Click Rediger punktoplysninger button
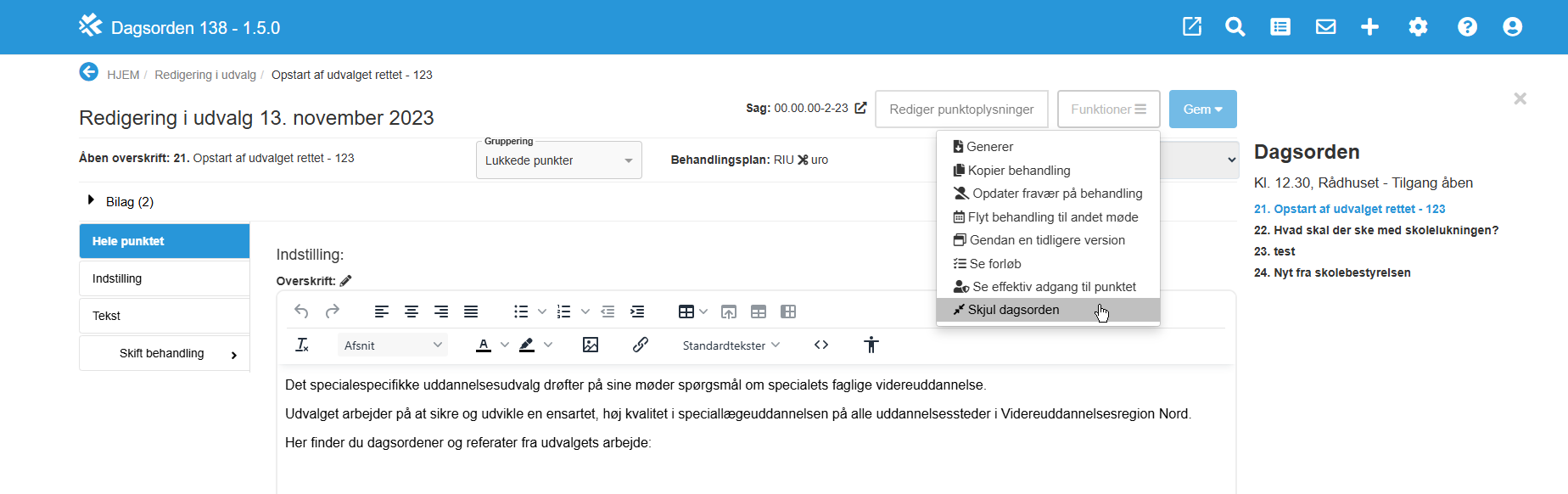The image size is (1568, 494). (x=961, y=109)
